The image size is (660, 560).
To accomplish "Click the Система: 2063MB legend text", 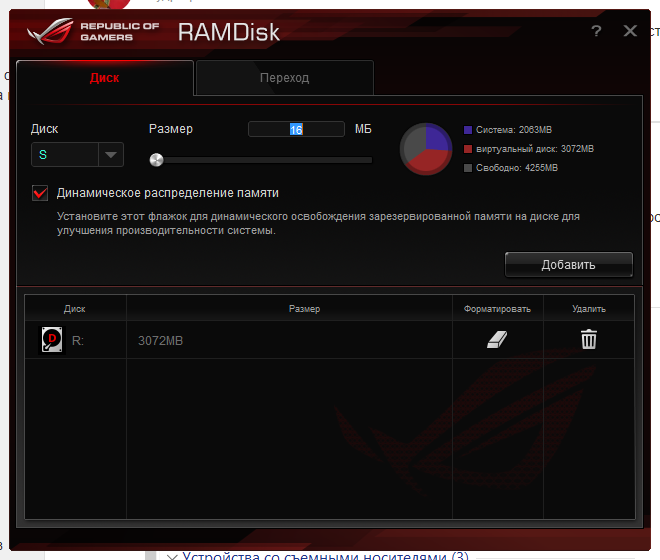I will (x=514, y=130).
